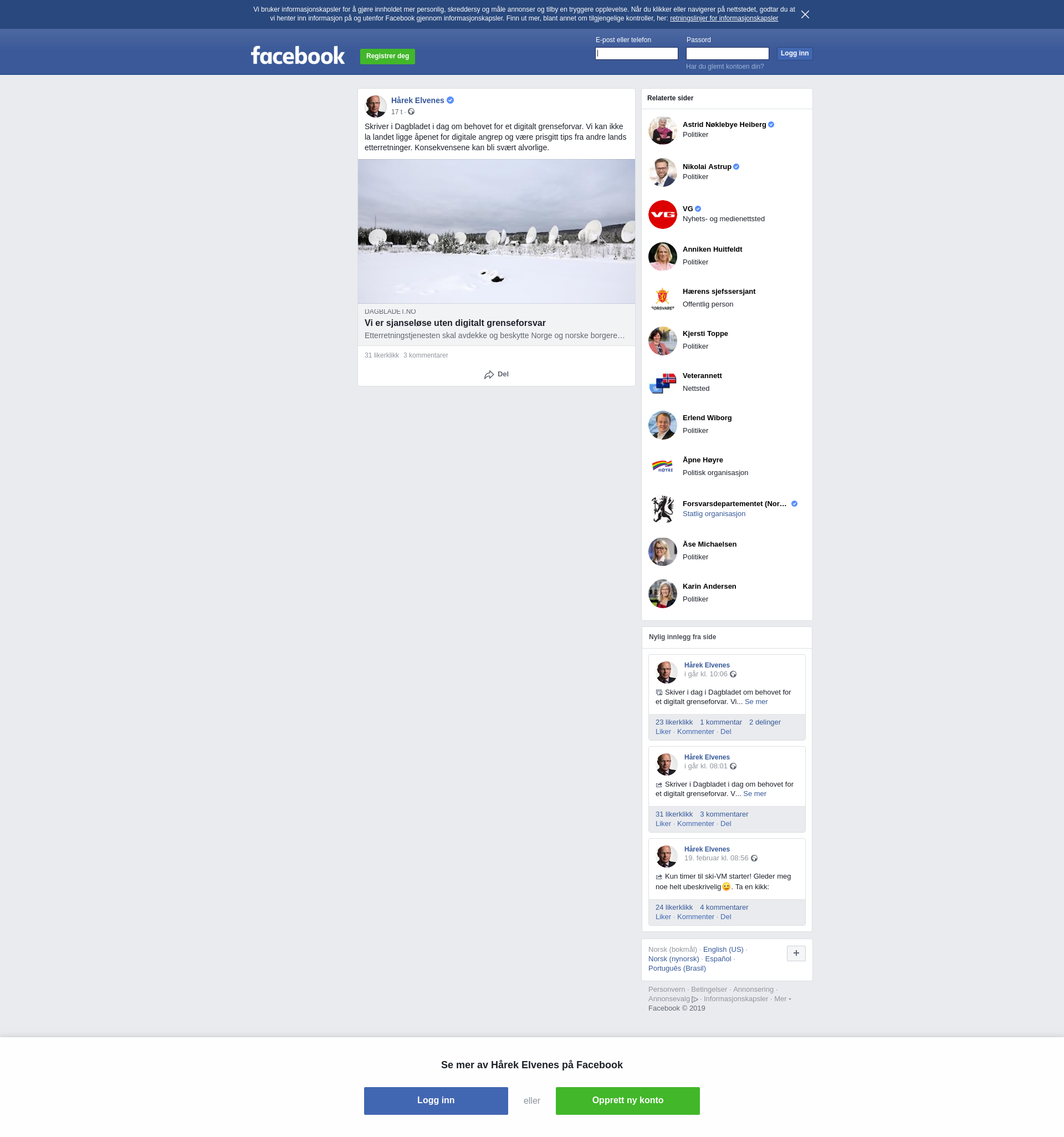Open Har du glemt kontoen din link
Screen dimensions: 1064x1137
724,67
